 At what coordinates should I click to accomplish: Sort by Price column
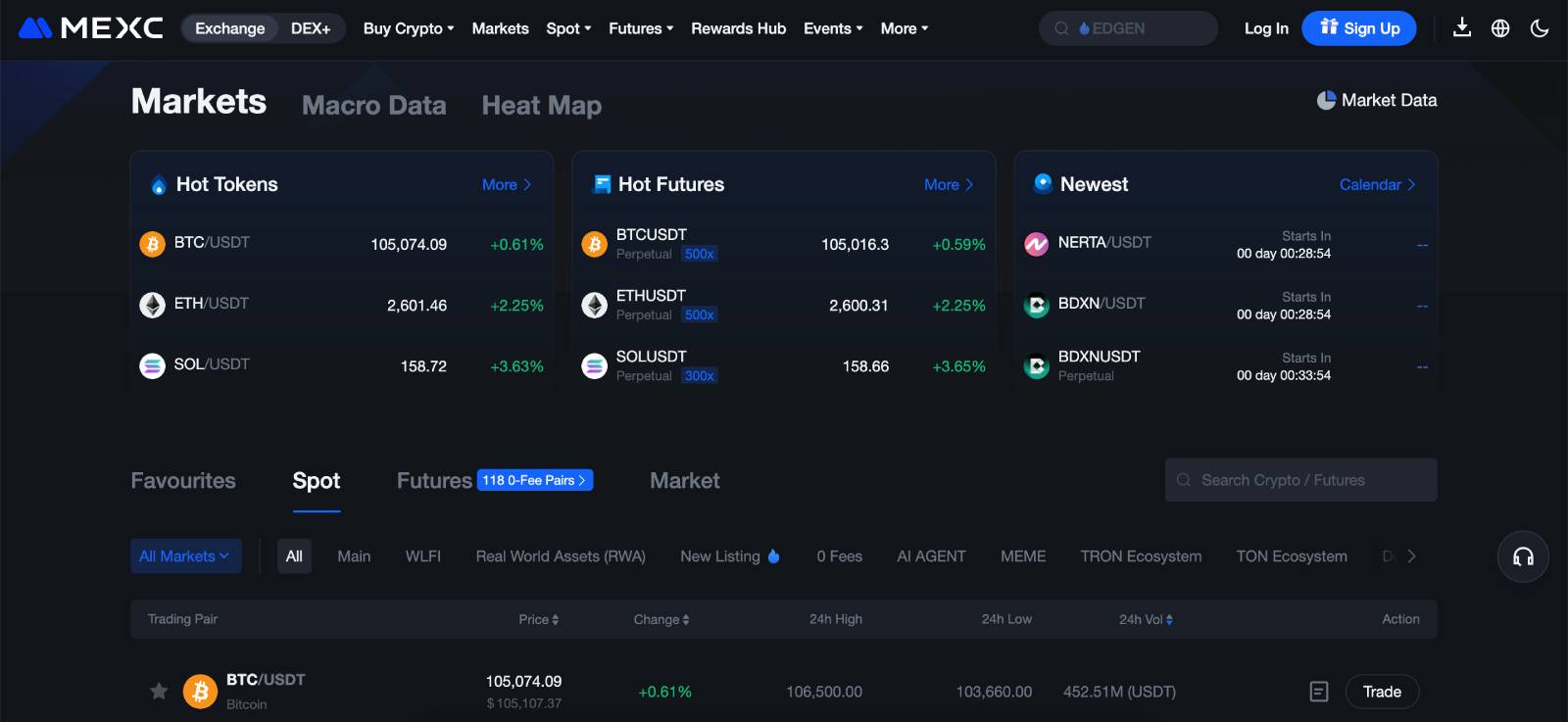coord(539,619)
